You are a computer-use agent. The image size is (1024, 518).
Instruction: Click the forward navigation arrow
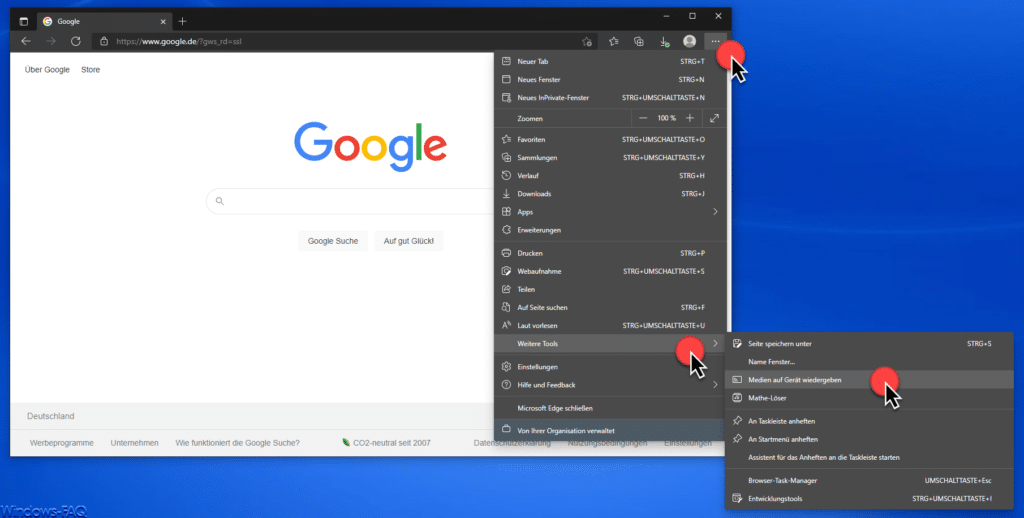click(x=51, y=41)
